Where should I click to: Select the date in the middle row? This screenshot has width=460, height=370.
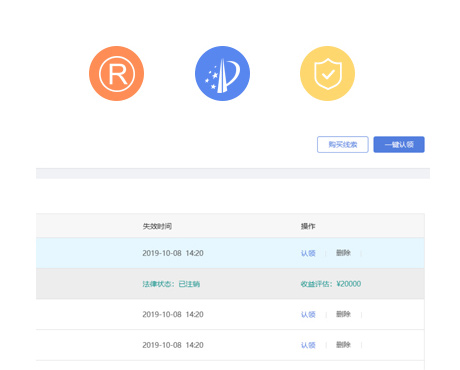(x=173, y=315)
